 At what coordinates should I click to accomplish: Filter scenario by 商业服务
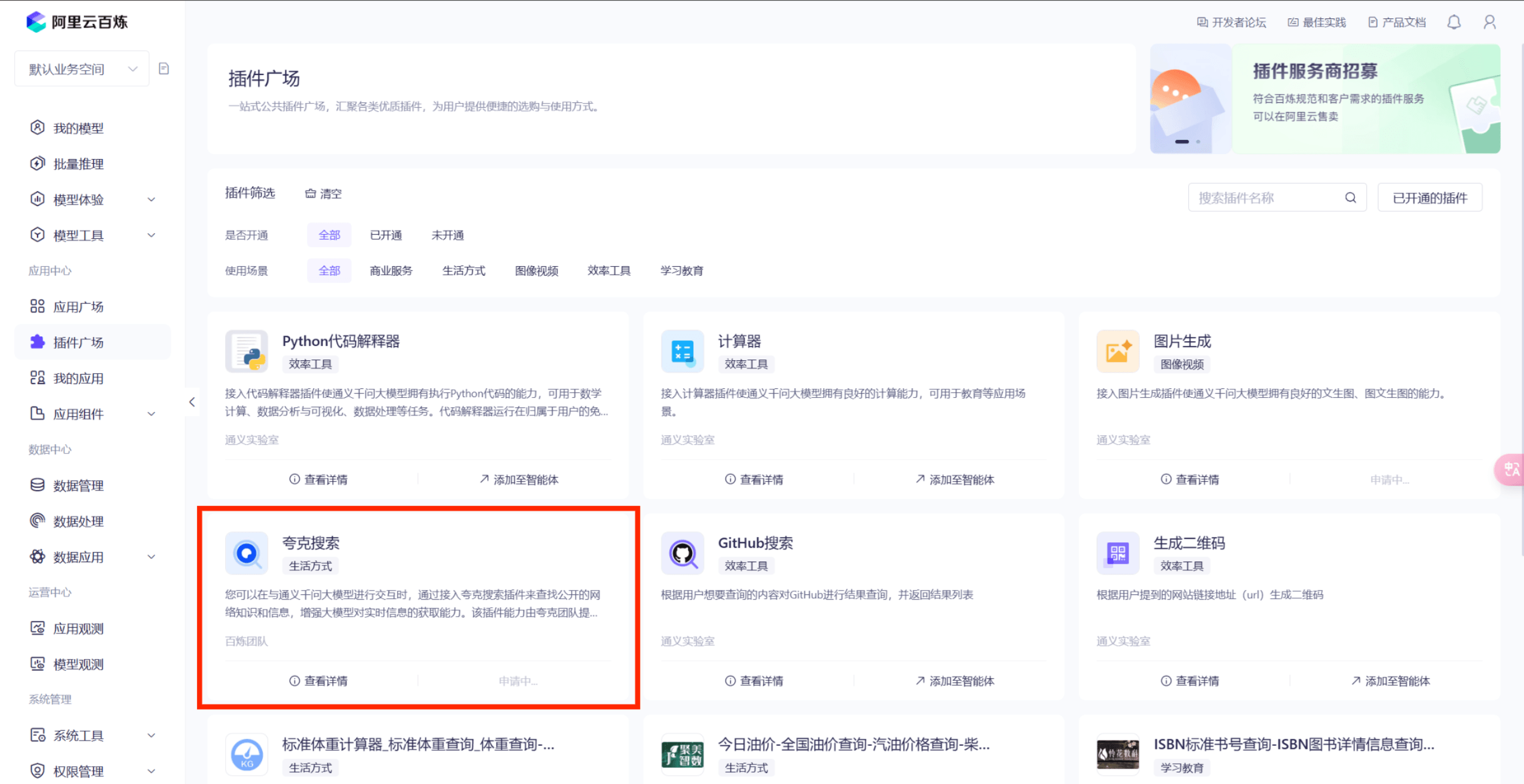point(391,271)
